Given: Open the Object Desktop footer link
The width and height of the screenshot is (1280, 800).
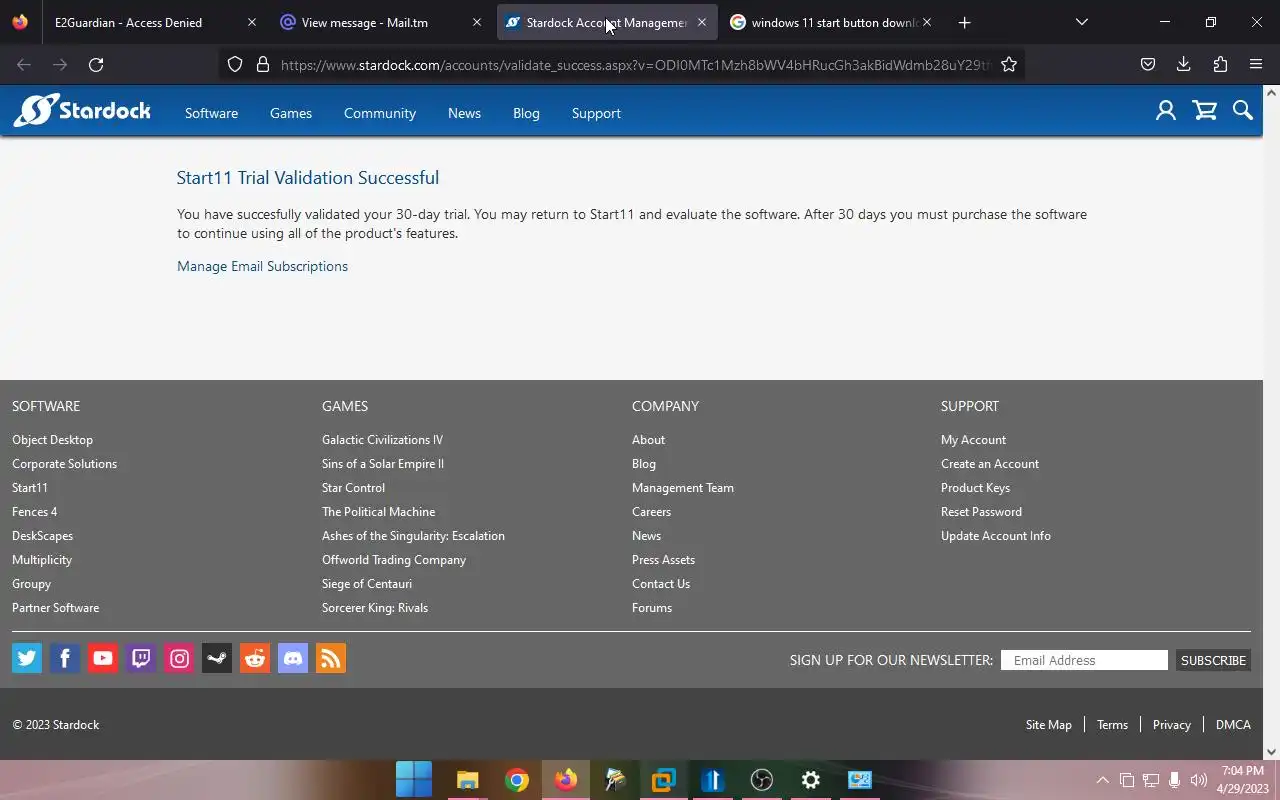Looking at the screenshot, I should [x=52, y=440].
